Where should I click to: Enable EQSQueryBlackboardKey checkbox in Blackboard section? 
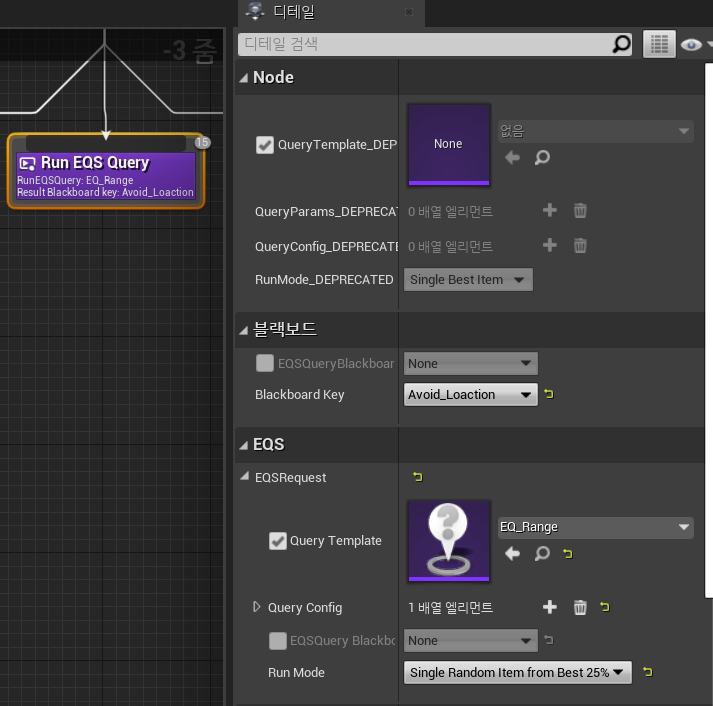265,363
